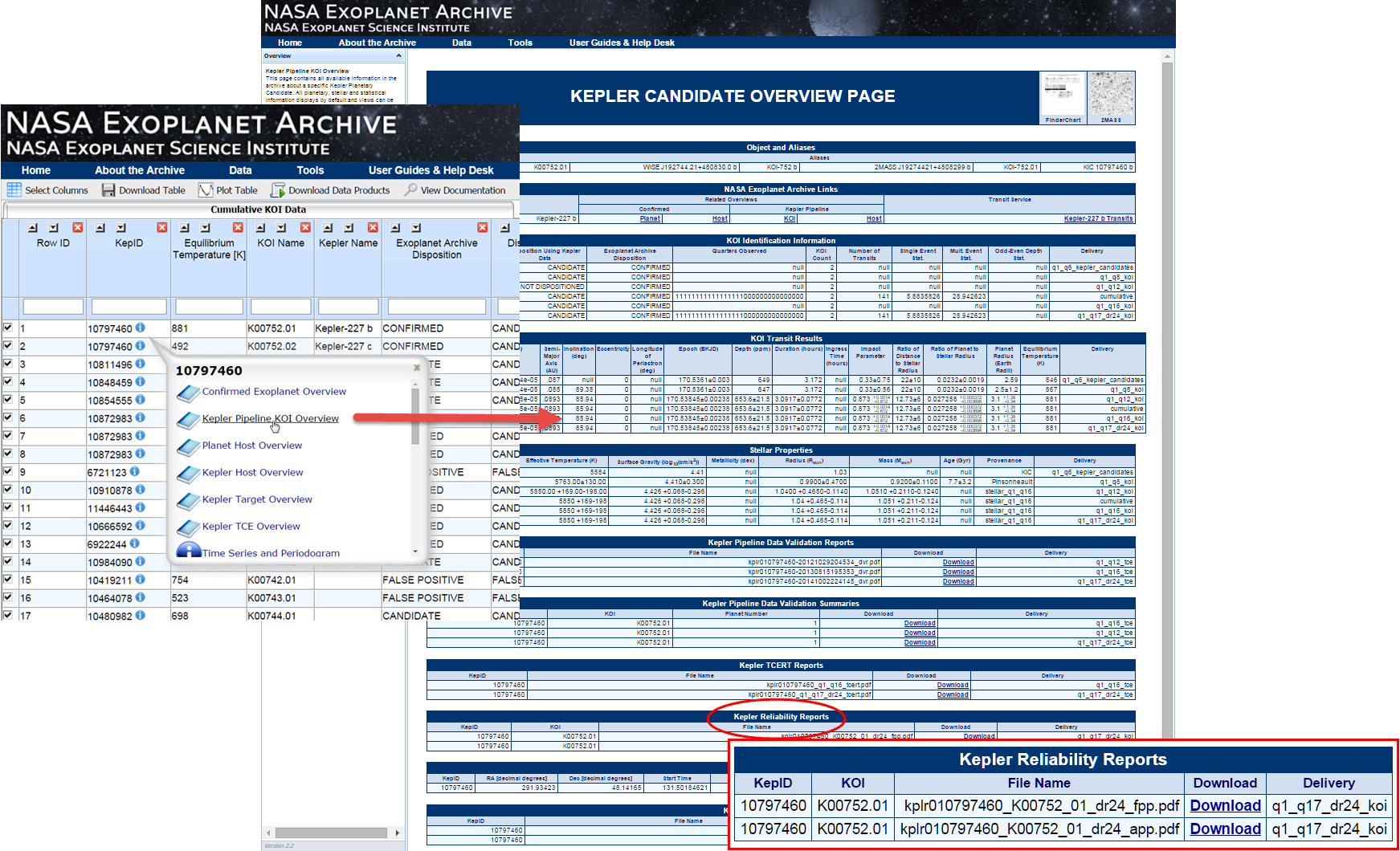Open info icon for KepID 10848459
Screen dimensions: 1400x851
140,382
